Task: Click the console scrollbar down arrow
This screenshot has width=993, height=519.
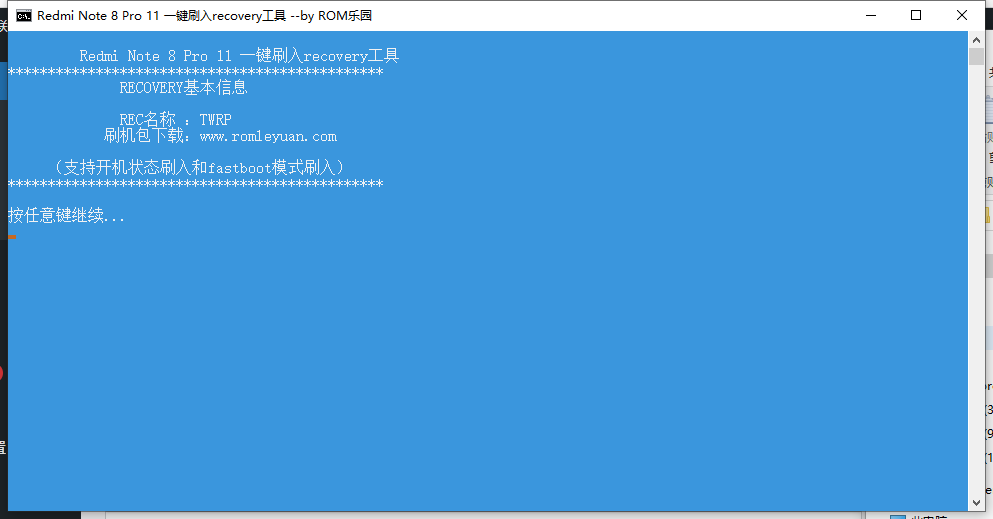Action: tap(976, 503)
